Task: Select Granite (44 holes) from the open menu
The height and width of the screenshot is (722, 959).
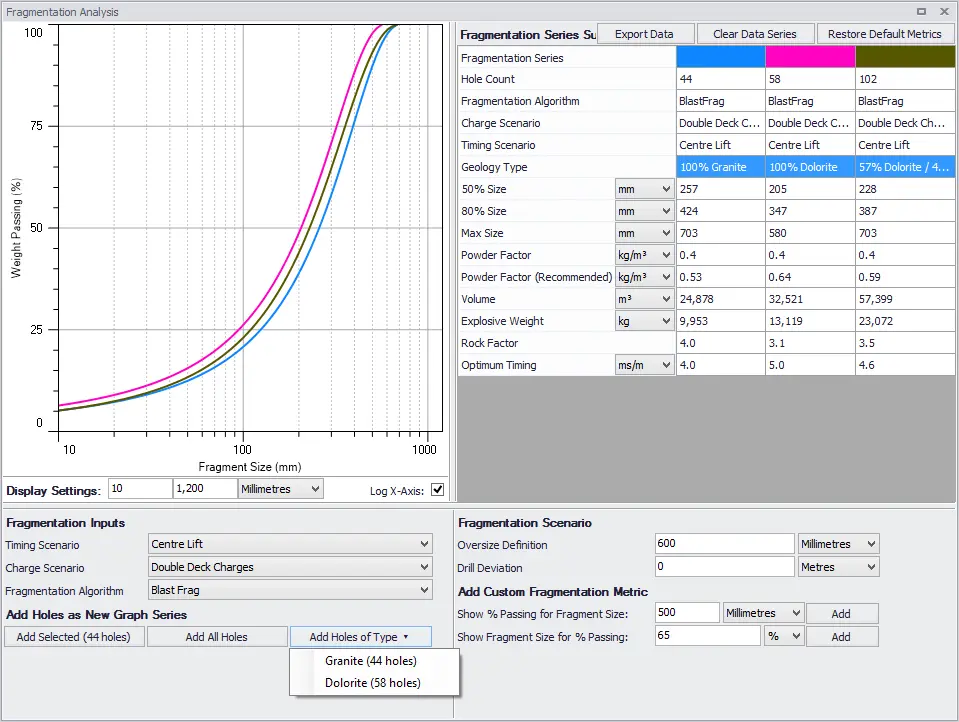Action: pyautogui.click(x=374, y=660)
